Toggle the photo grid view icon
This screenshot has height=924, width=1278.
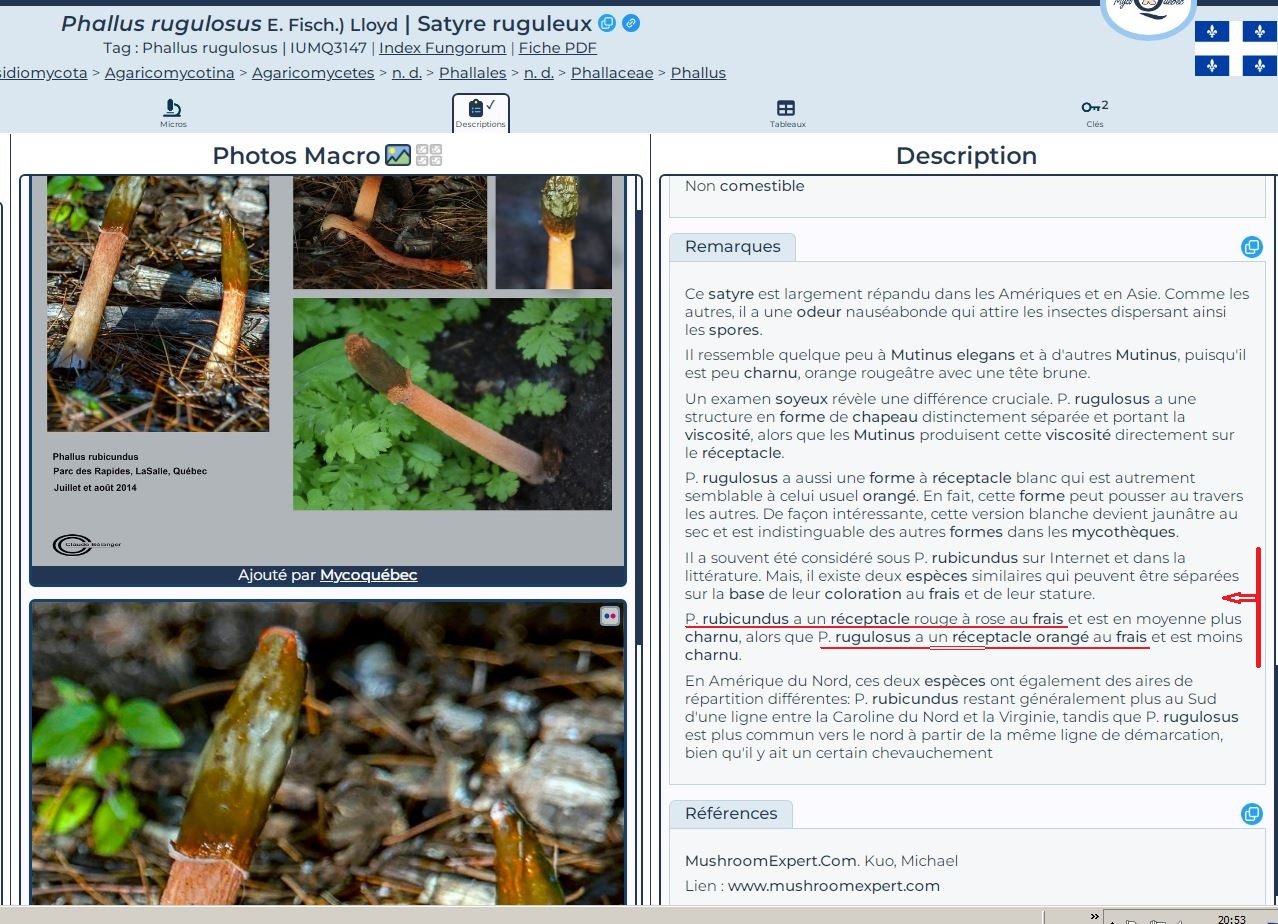pyautogui.click(x=429, y=155)
